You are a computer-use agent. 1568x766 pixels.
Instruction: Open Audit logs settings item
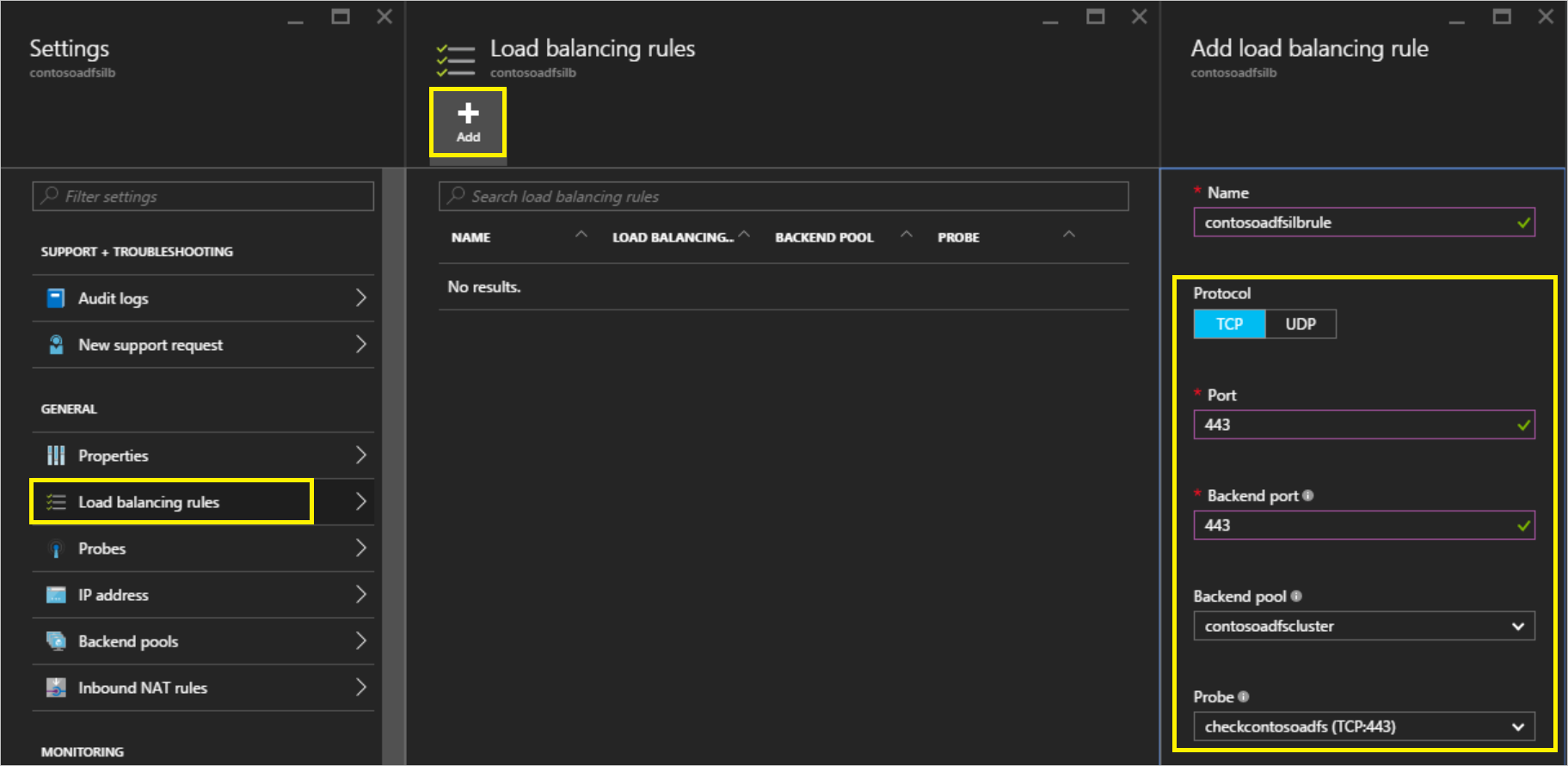203,298
